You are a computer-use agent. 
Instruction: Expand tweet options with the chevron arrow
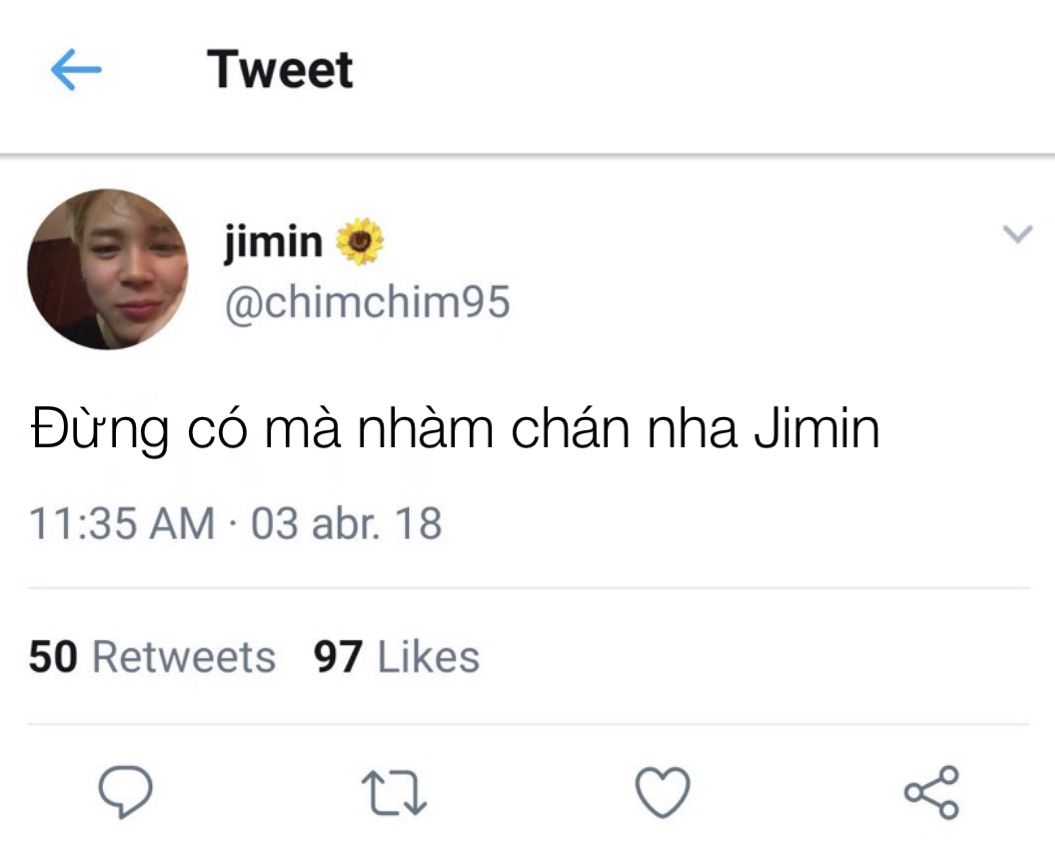pyautogui.click(x=1017, y=234)
